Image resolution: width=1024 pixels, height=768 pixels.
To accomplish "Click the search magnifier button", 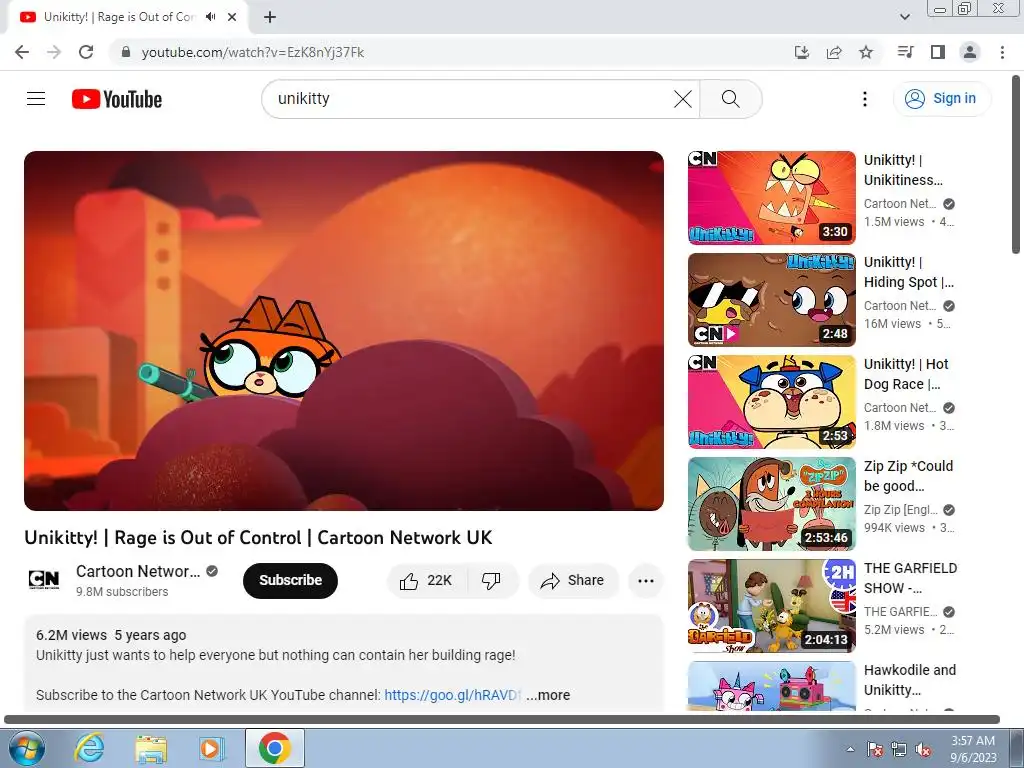I will (x=731, y=99).
